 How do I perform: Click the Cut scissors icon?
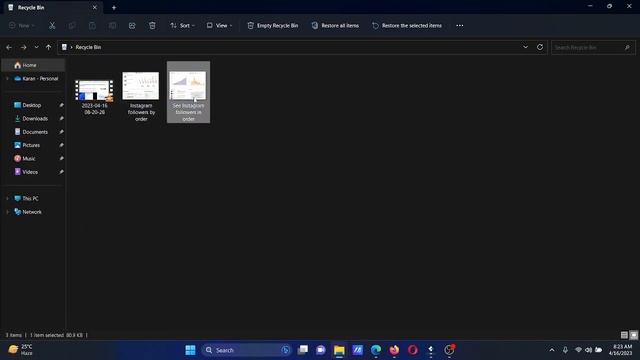point(52,25)
